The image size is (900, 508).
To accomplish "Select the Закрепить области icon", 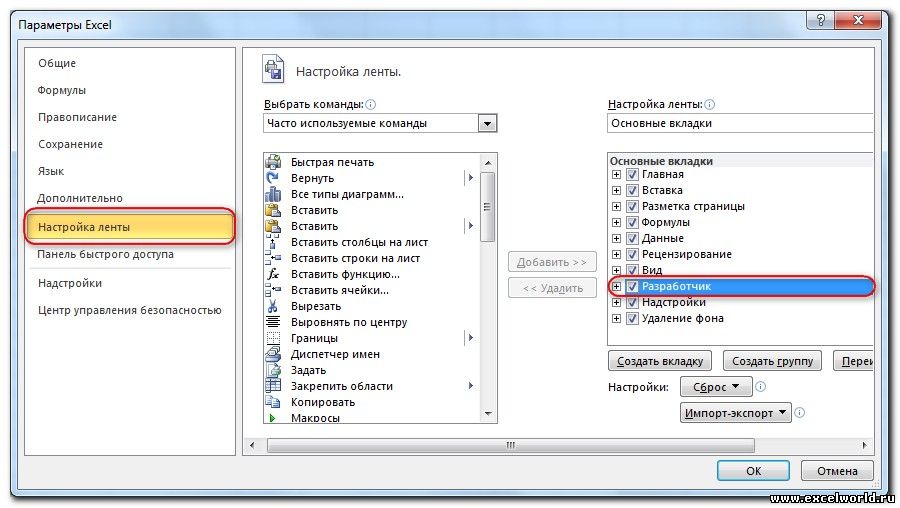I will point(273,386).
